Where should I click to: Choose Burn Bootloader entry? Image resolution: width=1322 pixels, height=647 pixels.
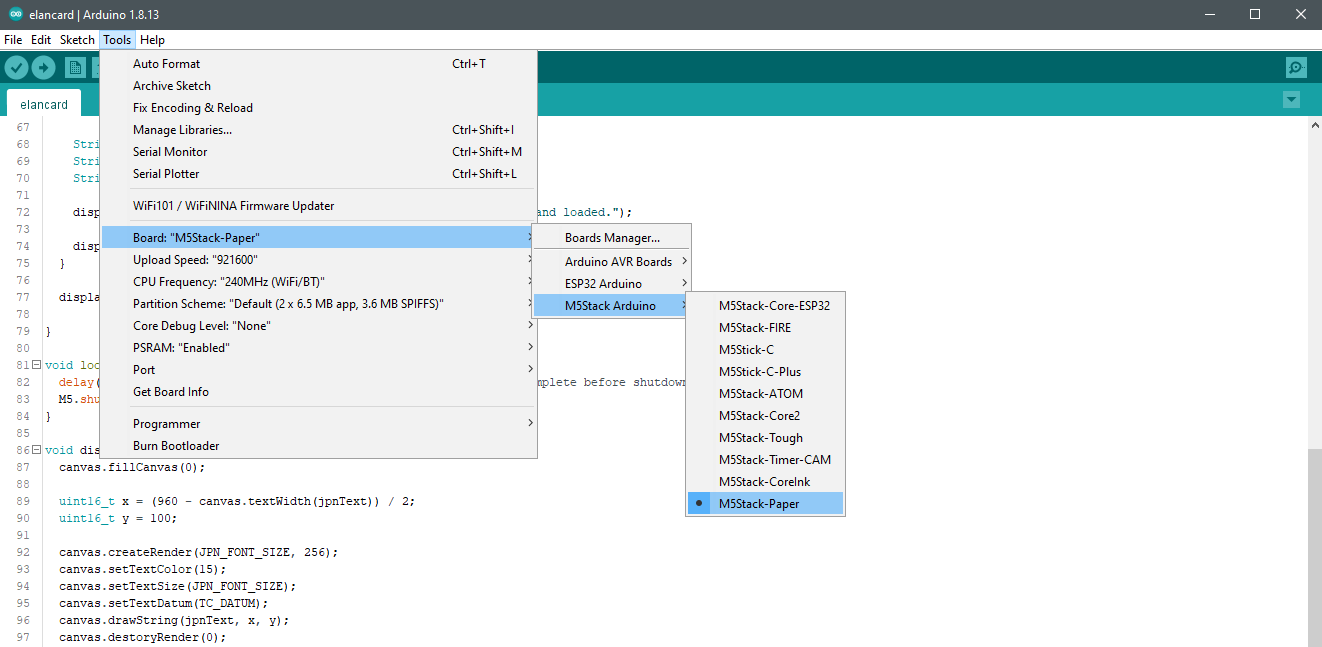point(318,446)
